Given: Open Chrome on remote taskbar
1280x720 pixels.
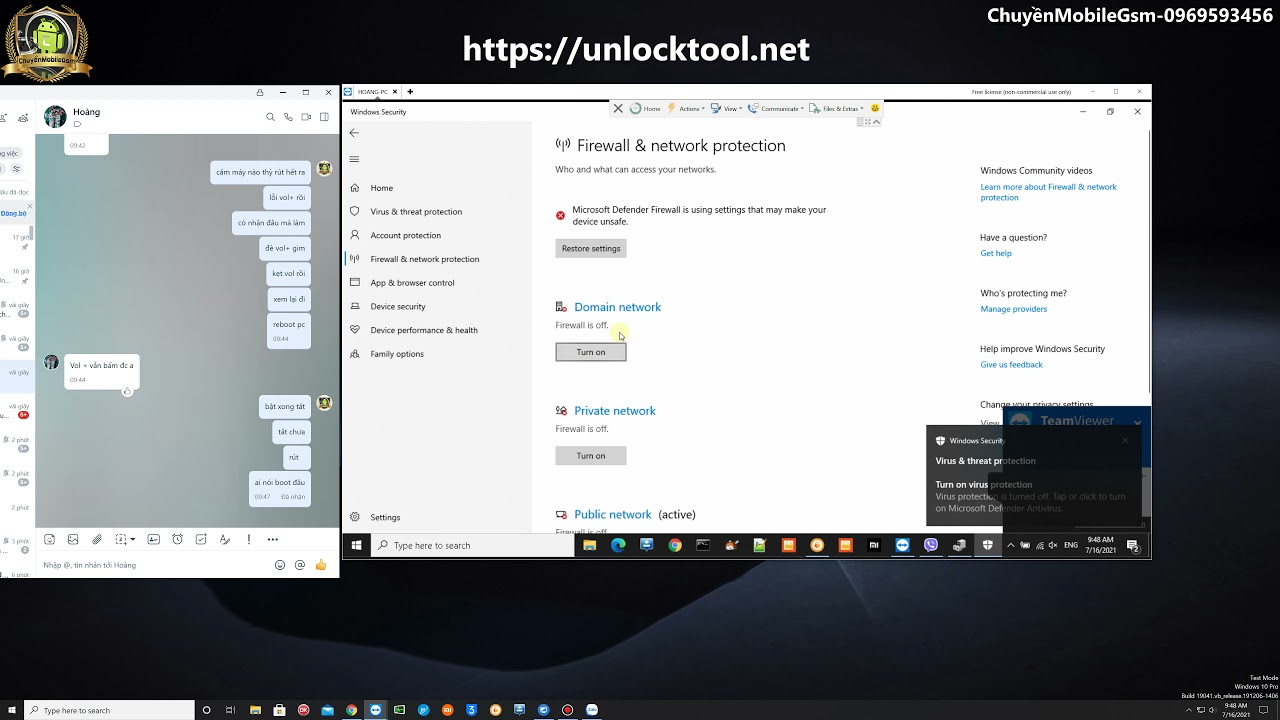Looking at the screenshot, I should pyautogui.click(x=675, y=545).
